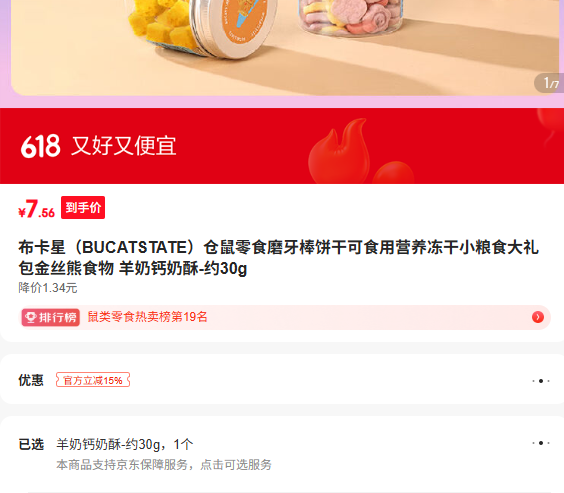Image resolution: width=564 pixels, height=493 pixels.
Task: Open the three-dot menu in 已选 row
Action: (x=541, y=443)
